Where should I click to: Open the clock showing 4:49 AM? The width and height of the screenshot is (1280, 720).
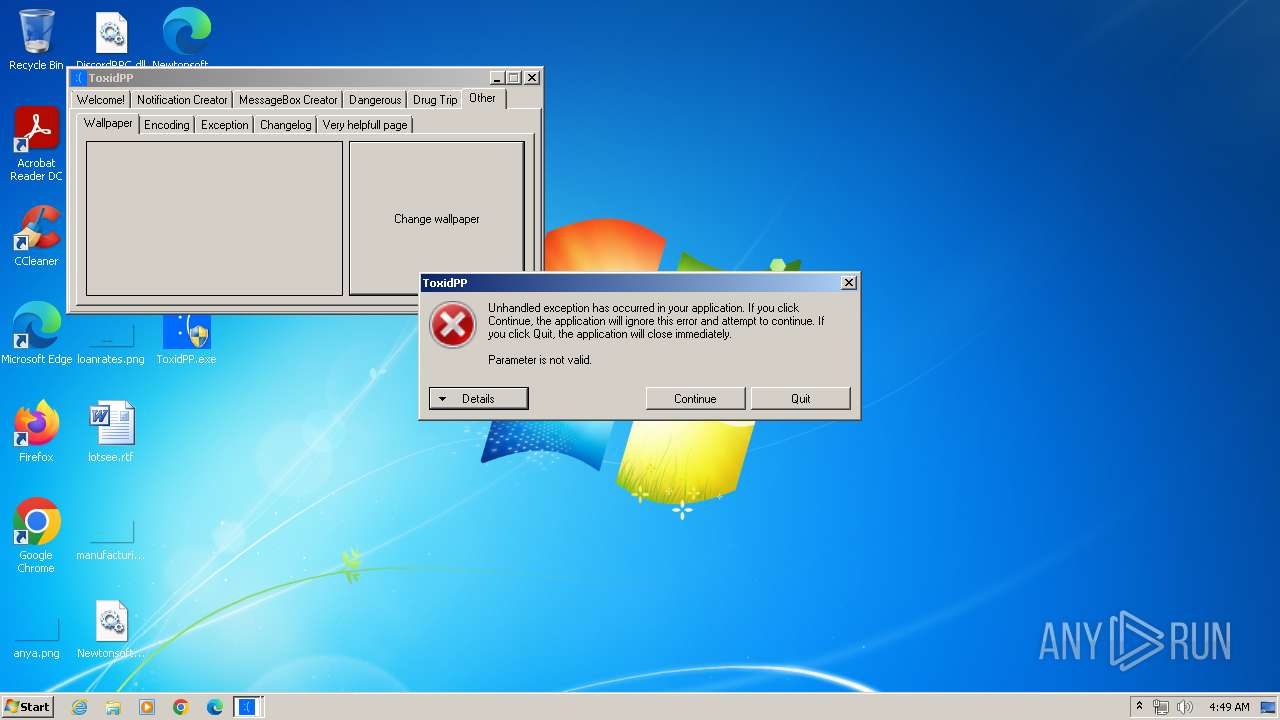(x=1229, y=707)
